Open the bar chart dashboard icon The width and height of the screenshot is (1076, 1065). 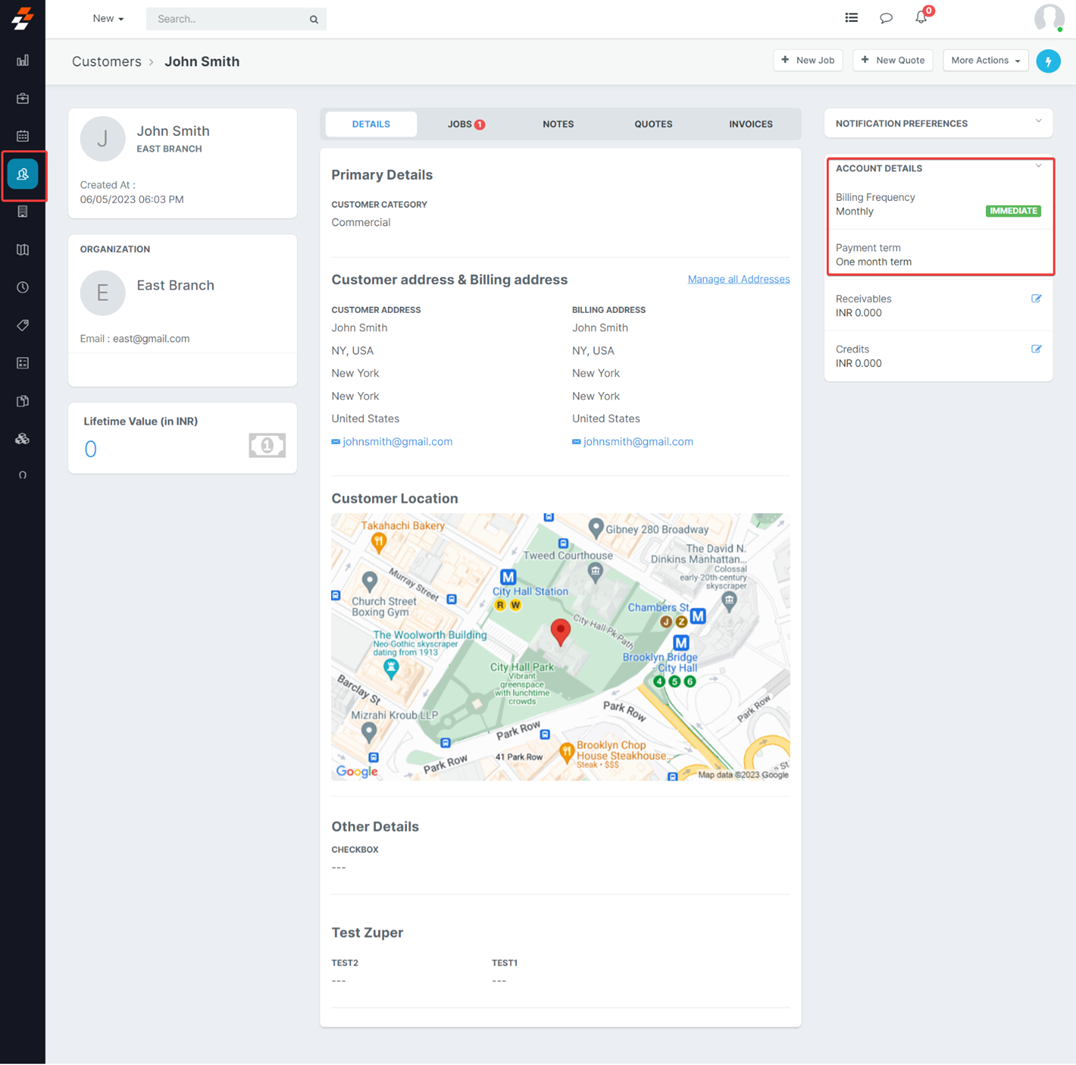pyautogui.click(x=22, y=61)
